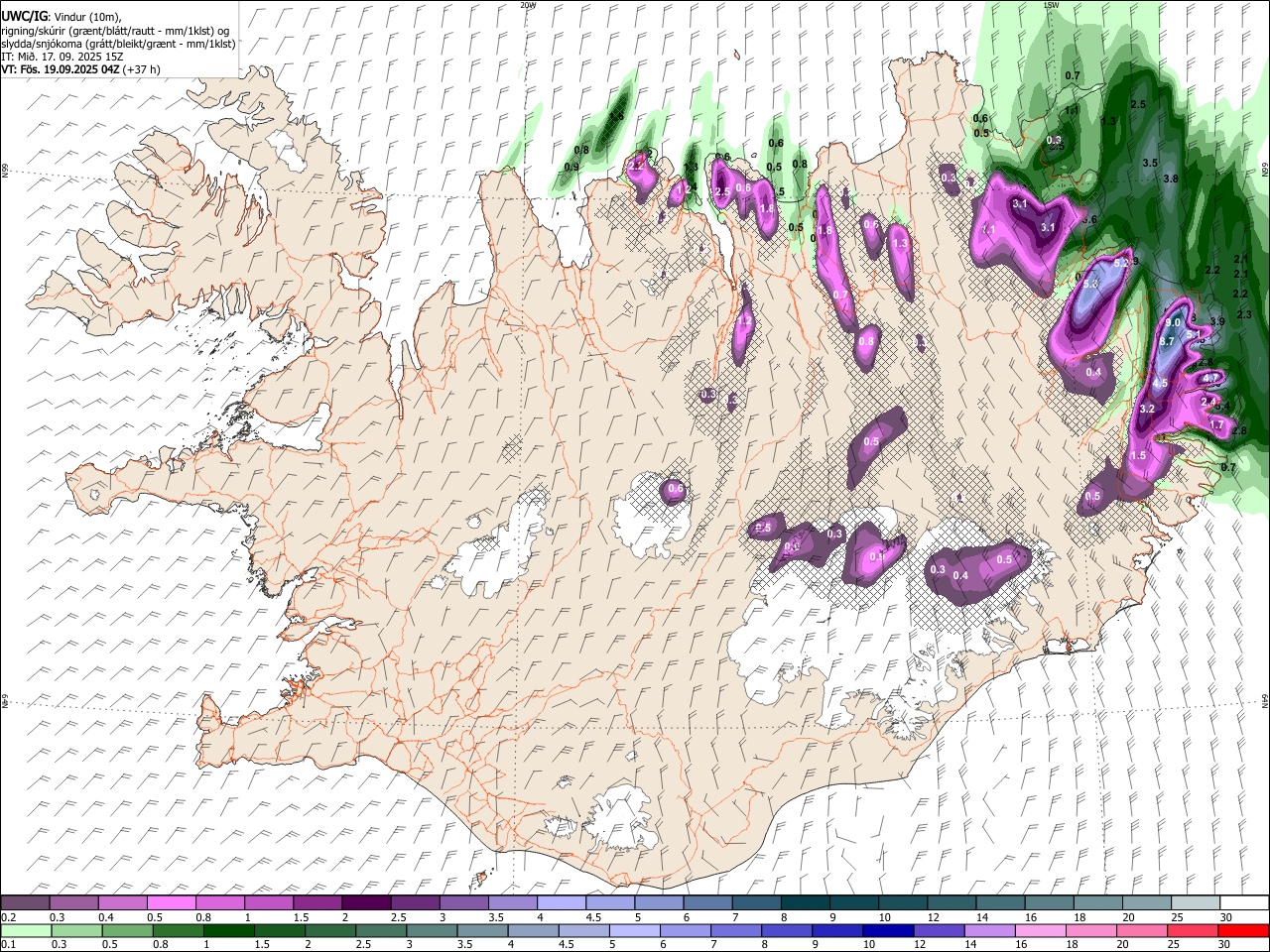The height and width of the screenshot is (952, 1270).
Task: Click the '5.8' snowfall value on the map
Action: [x=1091, y=284]
